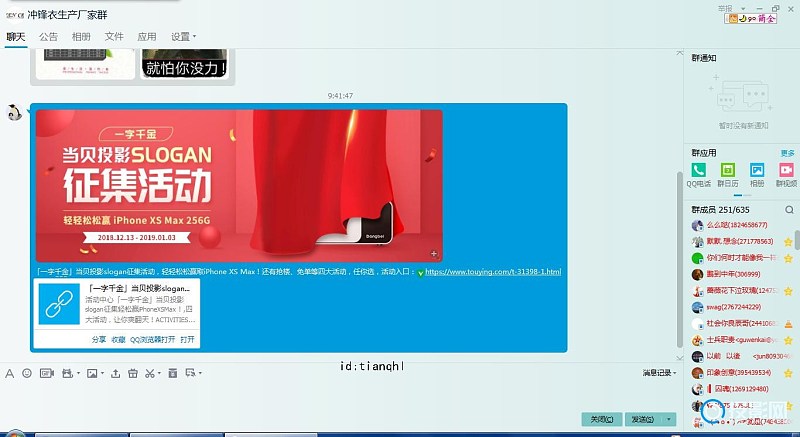
Task: Click the member list scrollbar
Action: point(797,240)
